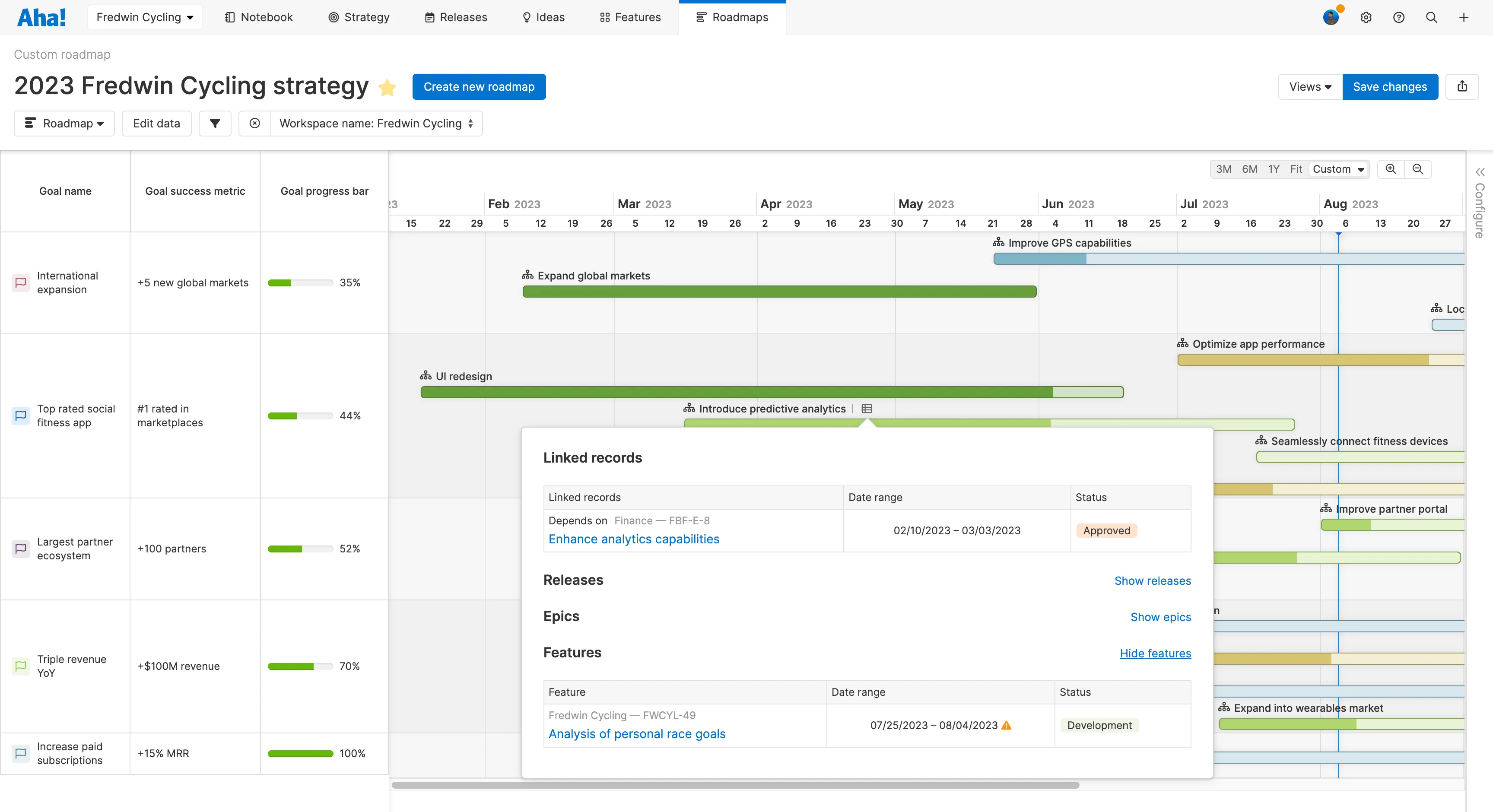The image size is (1493, 812).
Task: Open the Fredwin Cycling workspace dropdown
Action: coord(145,17)
